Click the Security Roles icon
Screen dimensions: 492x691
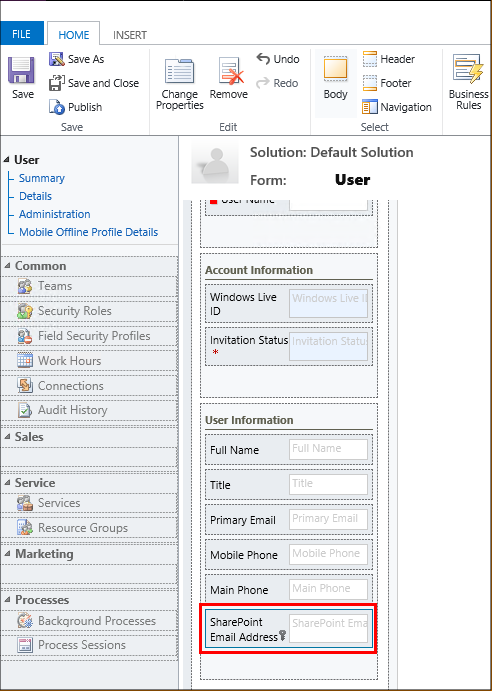click(25, 311)
